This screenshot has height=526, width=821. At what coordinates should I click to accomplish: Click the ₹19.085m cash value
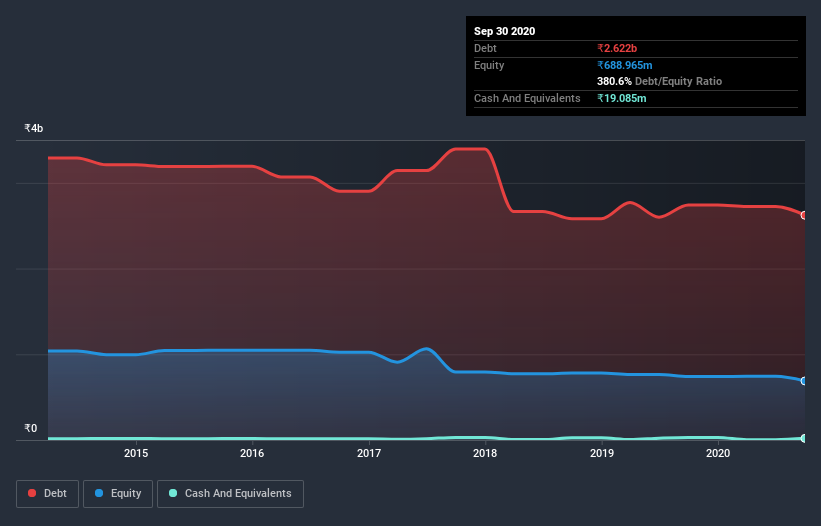tap(622, 98)
